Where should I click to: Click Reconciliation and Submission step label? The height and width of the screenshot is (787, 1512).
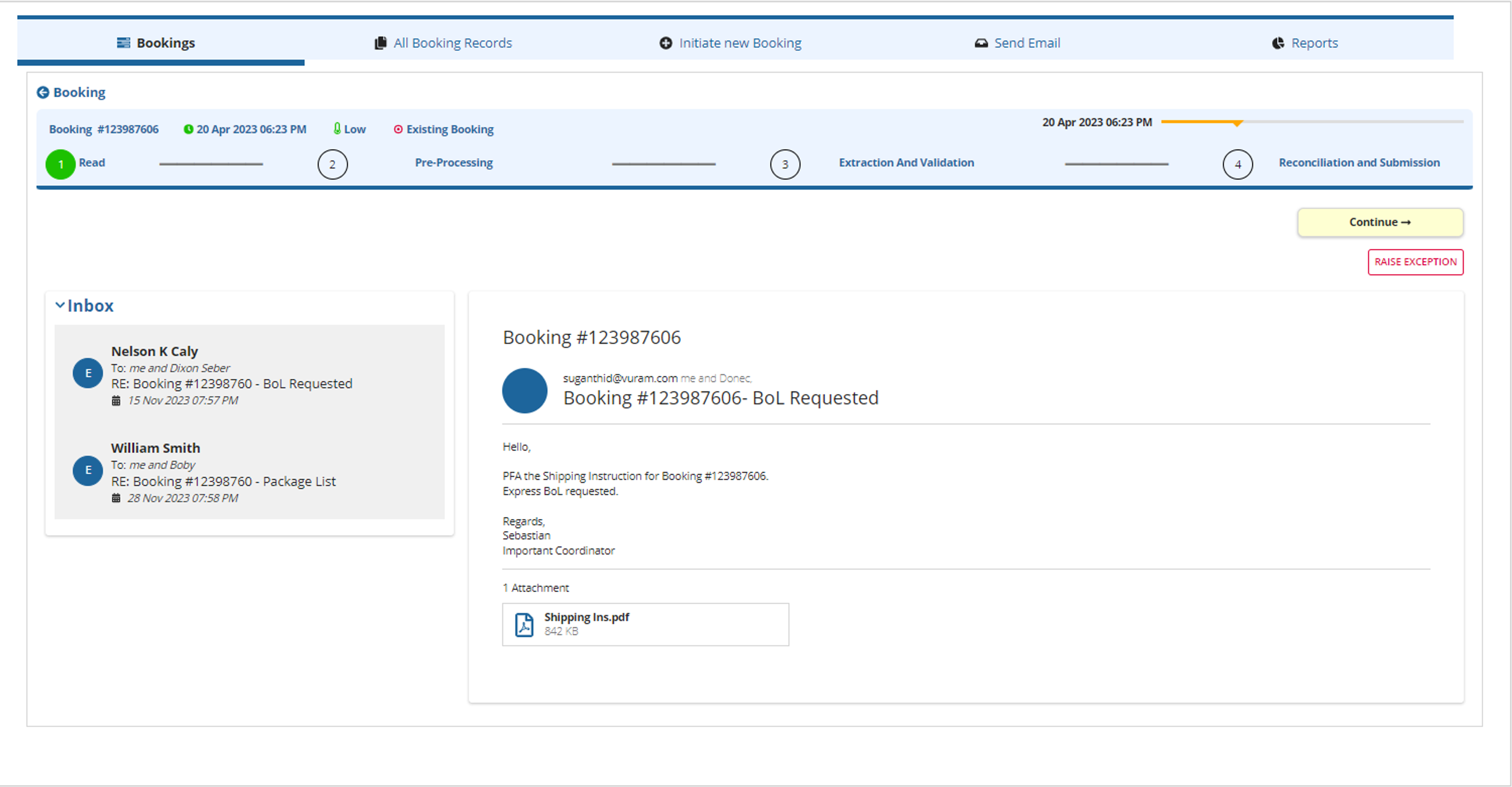tap(1359, 163)
